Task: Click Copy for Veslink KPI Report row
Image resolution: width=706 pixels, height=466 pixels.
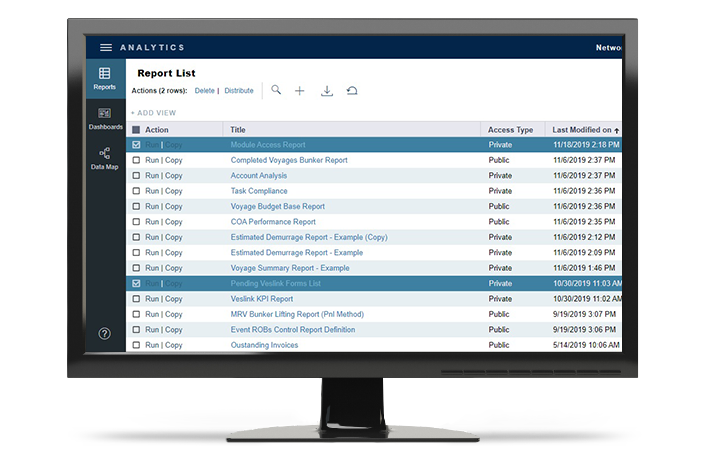Action: (x=173, y=299)
